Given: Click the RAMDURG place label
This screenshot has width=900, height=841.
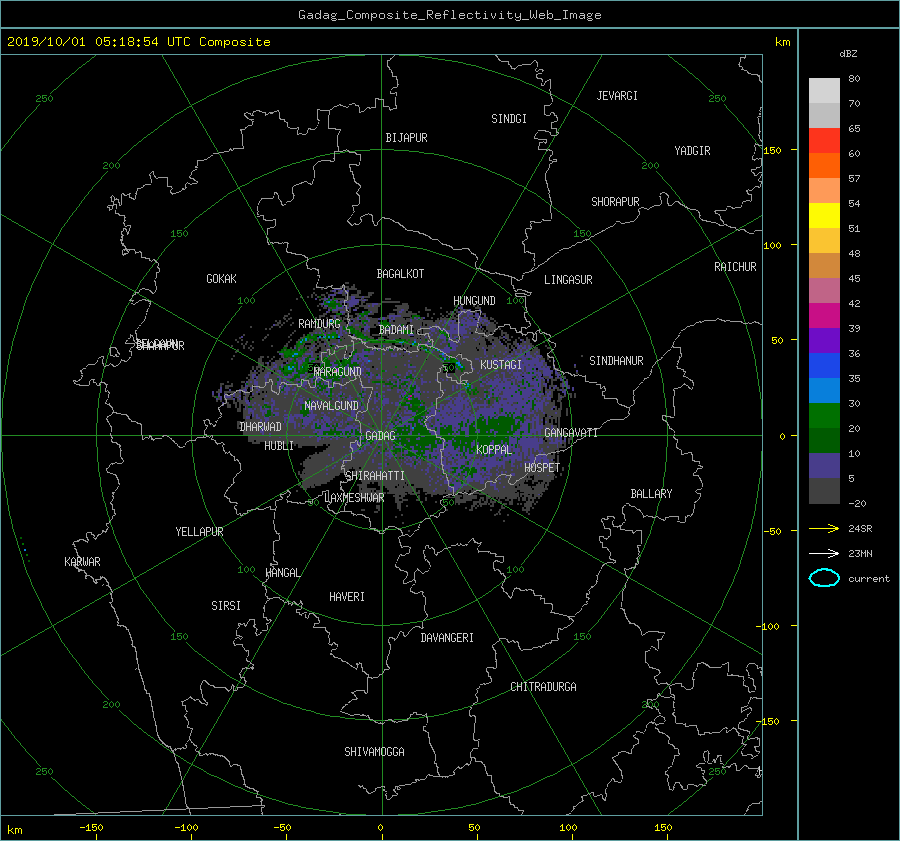Looking at the screenshot, I should click(319, 324).
